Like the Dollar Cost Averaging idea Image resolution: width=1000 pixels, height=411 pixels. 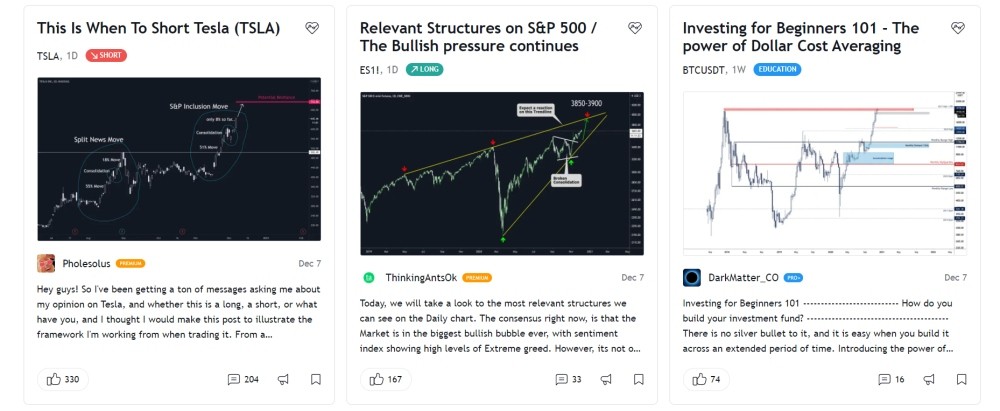tap(707, 380)
